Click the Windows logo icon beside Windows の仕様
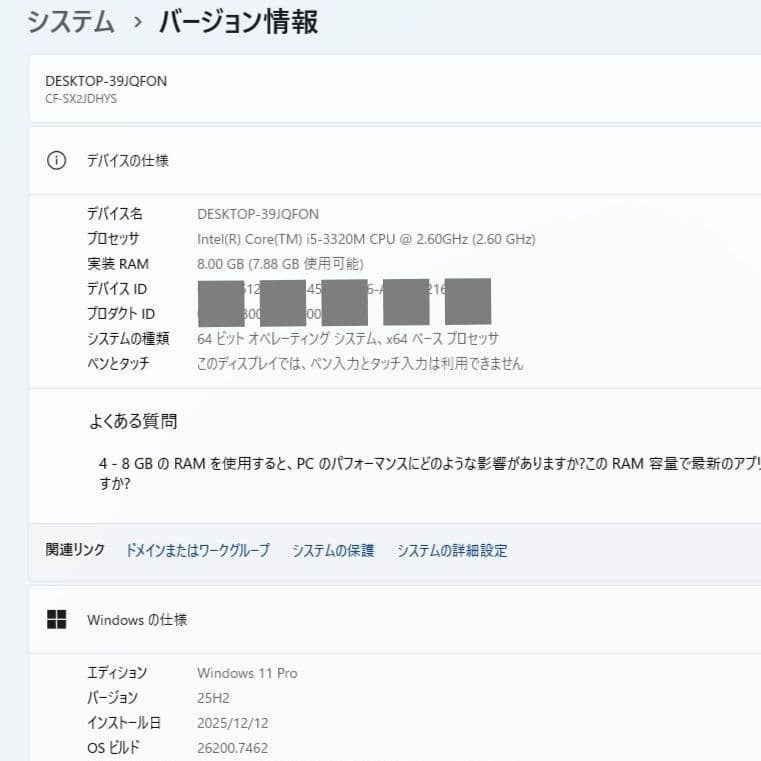Image resolution: width=761 pixels, height=761 pixels. point(56,619)
